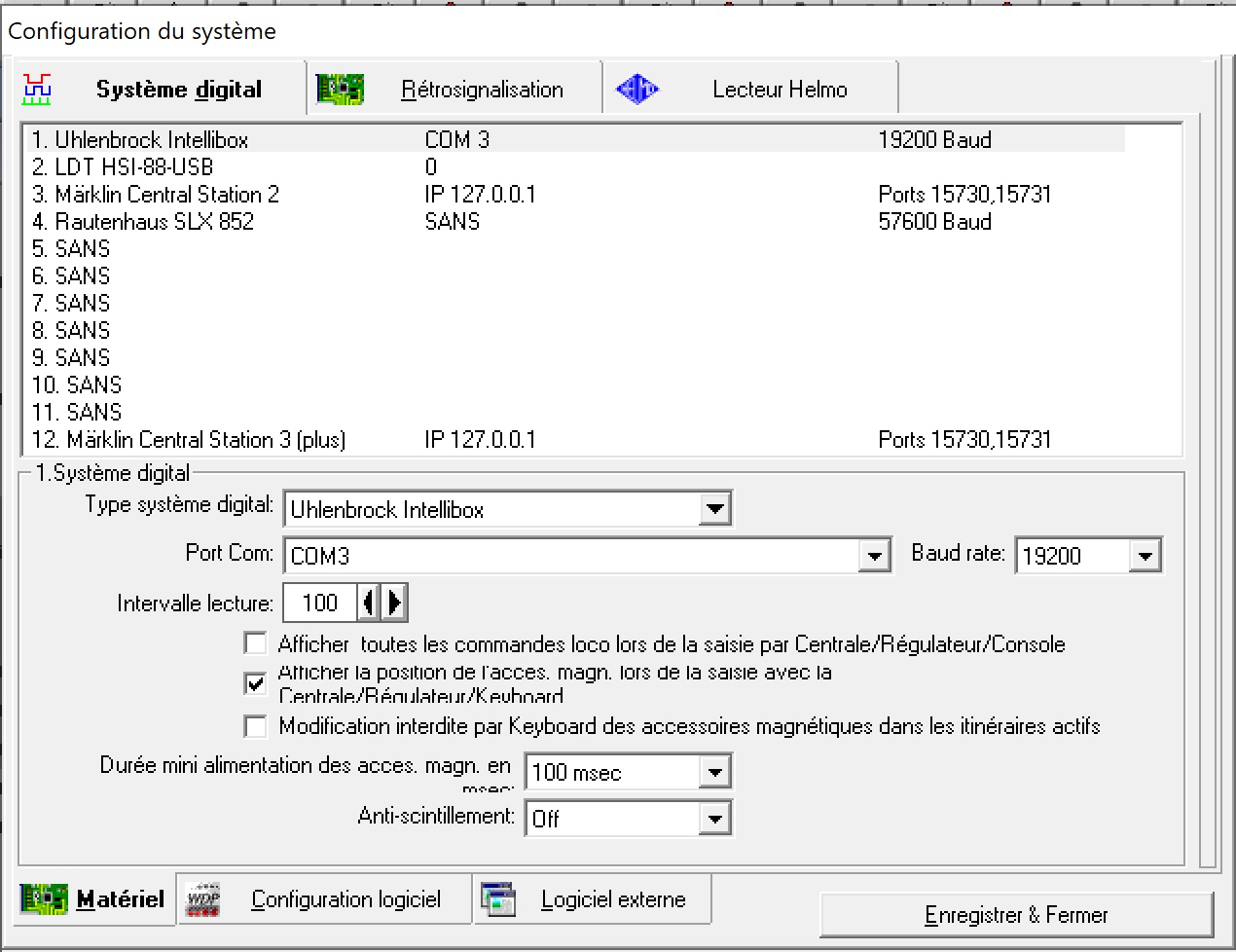Viewport: 1236px width, 952px height.
Task: Click the Enregistrer & Fermer button
Action: 1016,915
